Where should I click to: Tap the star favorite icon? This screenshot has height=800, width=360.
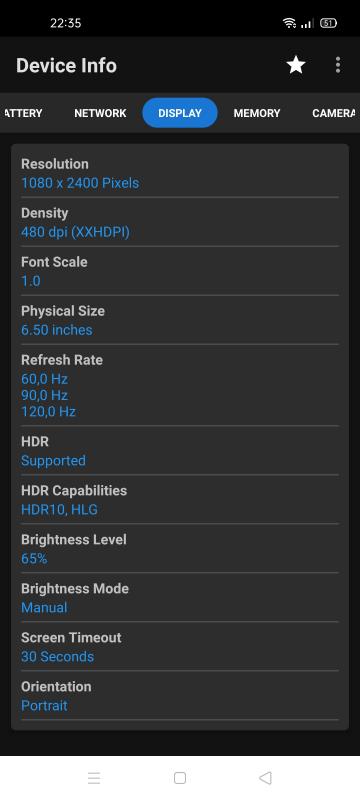(x=296, y=65)
